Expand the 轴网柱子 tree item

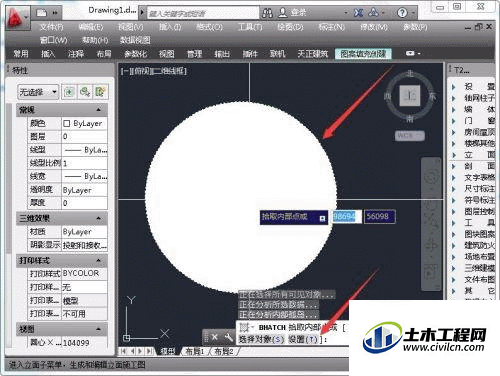pyautogui.click(x=453, y=98)
